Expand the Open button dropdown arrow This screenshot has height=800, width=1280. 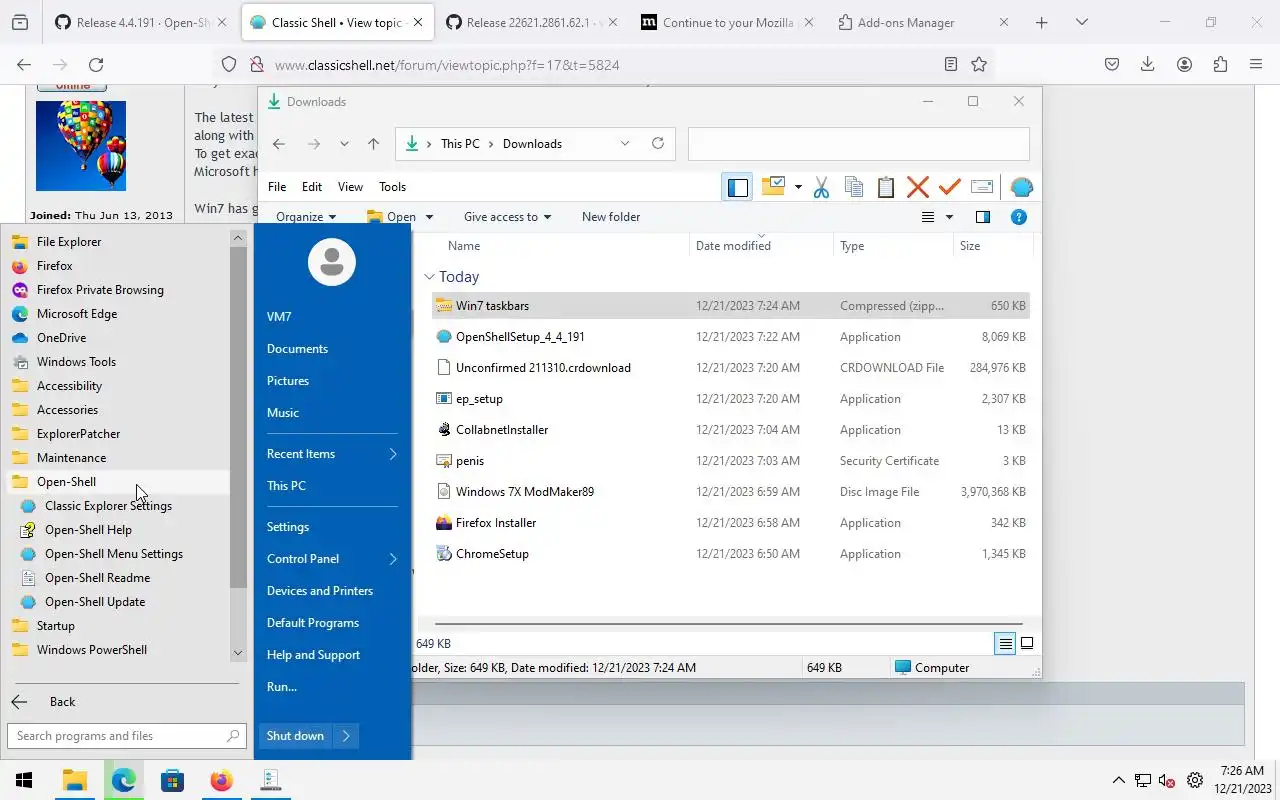pos(429,217)
